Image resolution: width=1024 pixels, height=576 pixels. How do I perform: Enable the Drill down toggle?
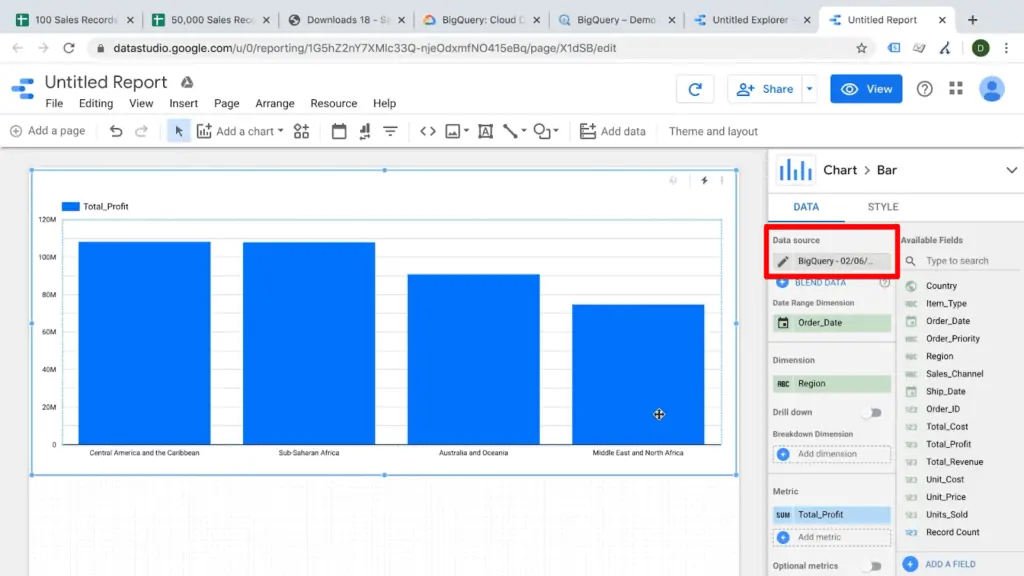coord(871,412)
